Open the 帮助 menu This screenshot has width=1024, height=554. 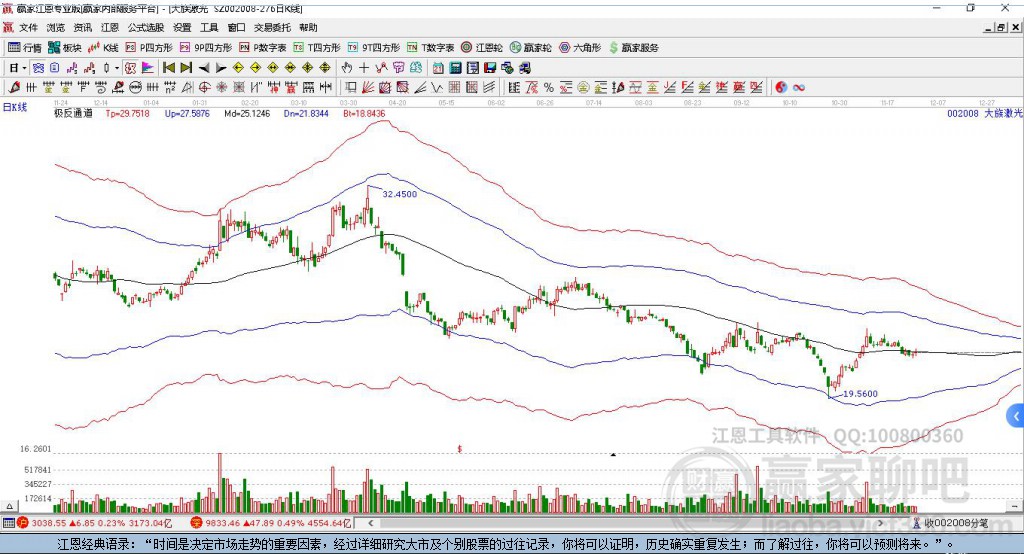click(308, 27)
